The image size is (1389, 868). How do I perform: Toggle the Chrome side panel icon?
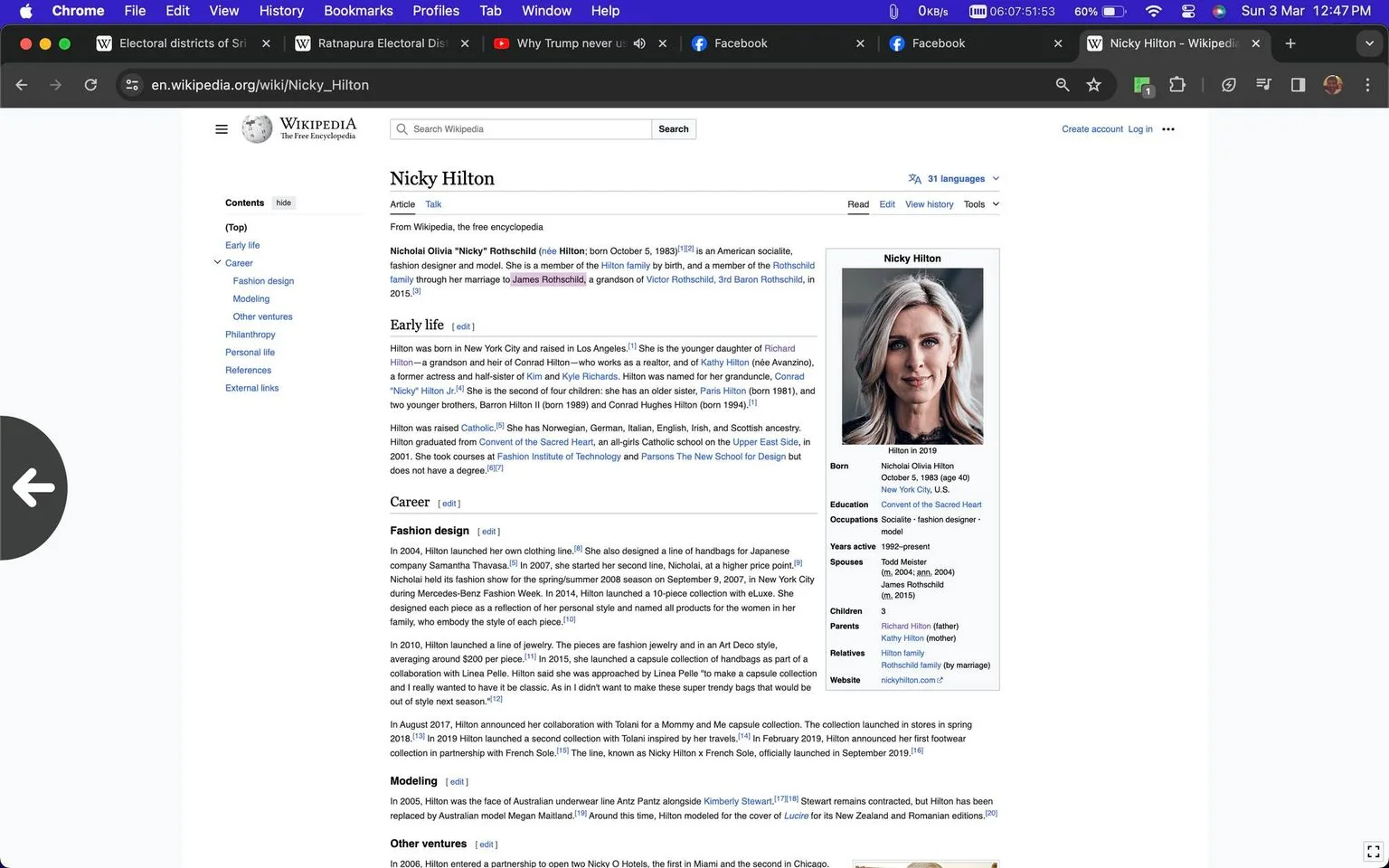coord(1298,85)
